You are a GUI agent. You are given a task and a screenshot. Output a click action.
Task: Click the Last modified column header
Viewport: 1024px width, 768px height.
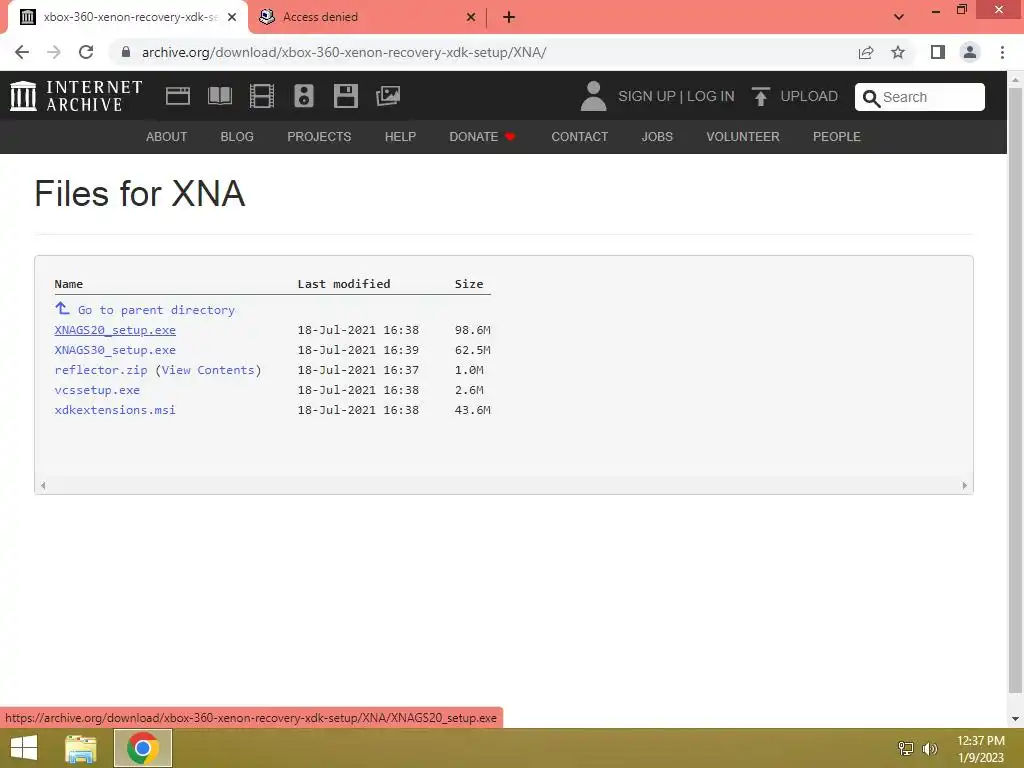pyautogui.click(x=344, y=284)
